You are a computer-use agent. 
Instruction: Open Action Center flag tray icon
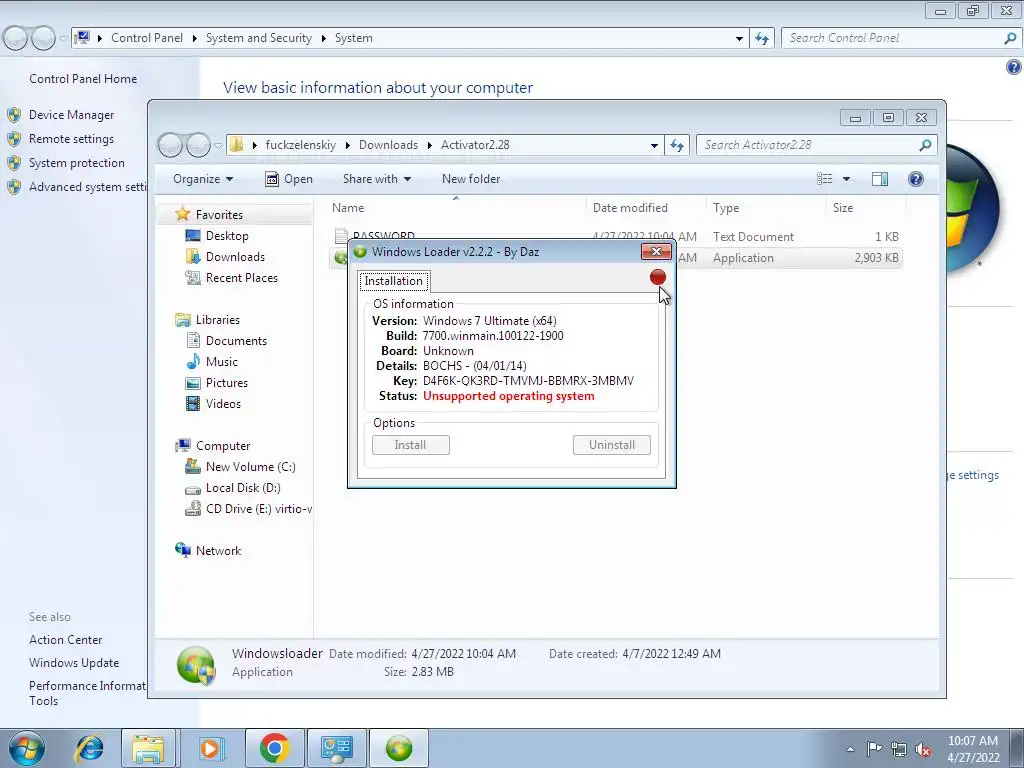coord(874,749)
